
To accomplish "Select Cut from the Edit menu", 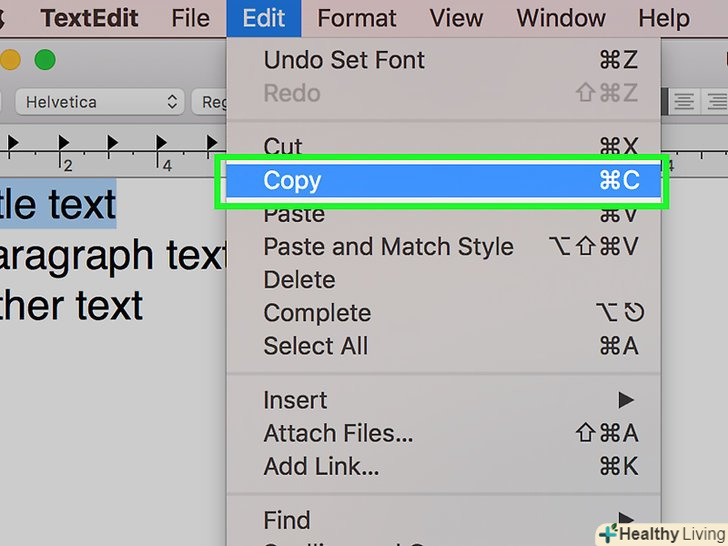I will click(x=443, y=146).
